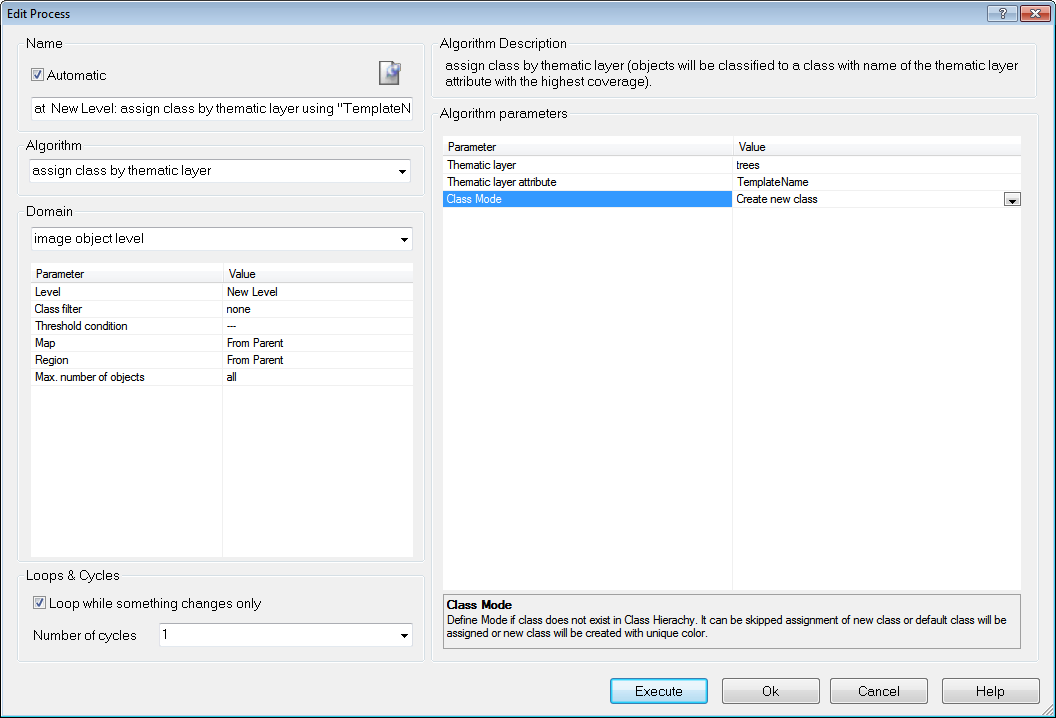Click the 'trees' thematic layer value

pyautogui.click(x=877, y=165)
